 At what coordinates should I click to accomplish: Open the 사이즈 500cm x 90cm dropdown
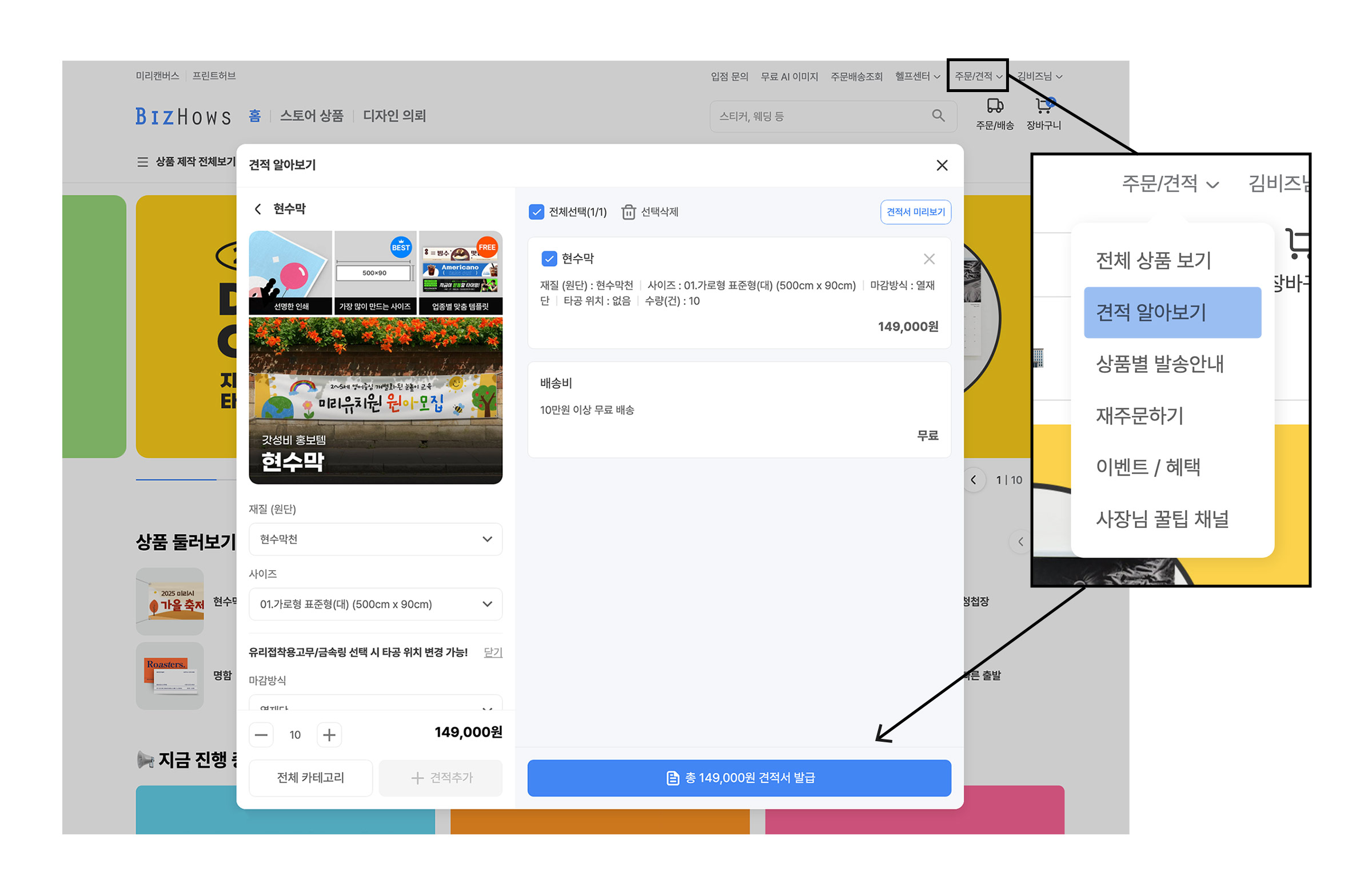click(x=376, y=604)
